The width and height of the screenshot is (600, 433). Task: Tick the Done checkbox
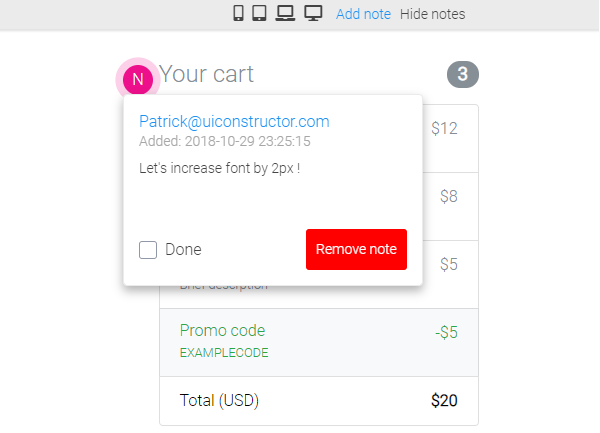(x=148, y=250)
